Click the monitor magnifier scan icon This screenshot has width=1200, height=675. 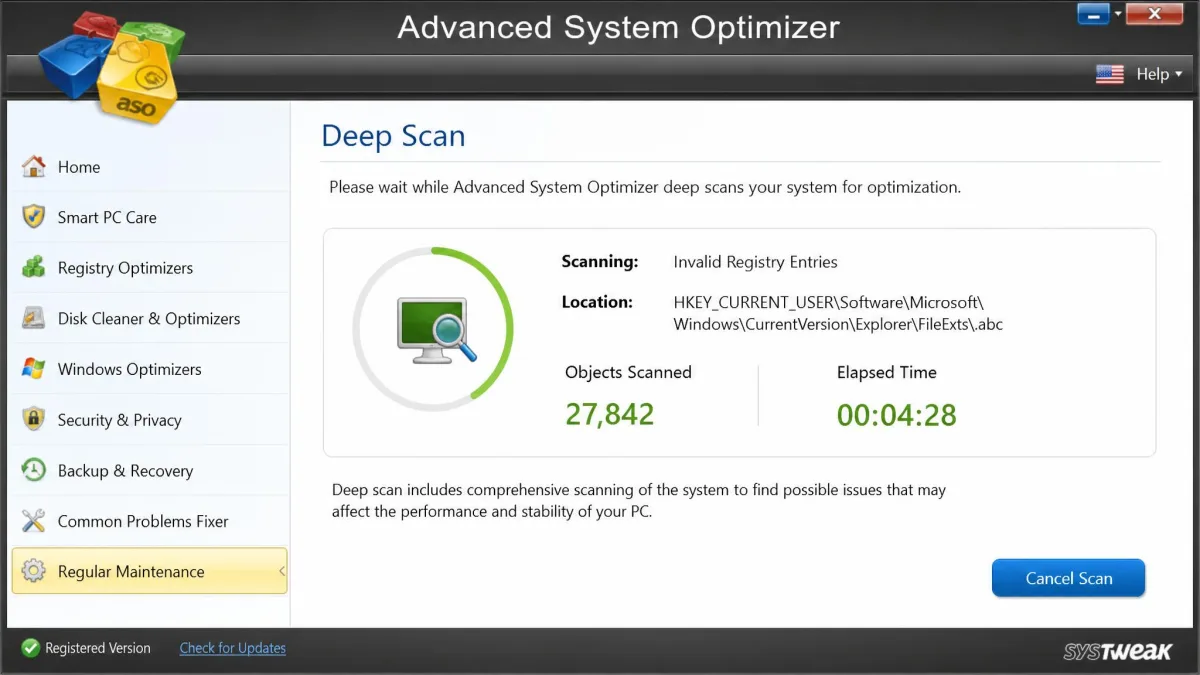[x=437, y=329]
